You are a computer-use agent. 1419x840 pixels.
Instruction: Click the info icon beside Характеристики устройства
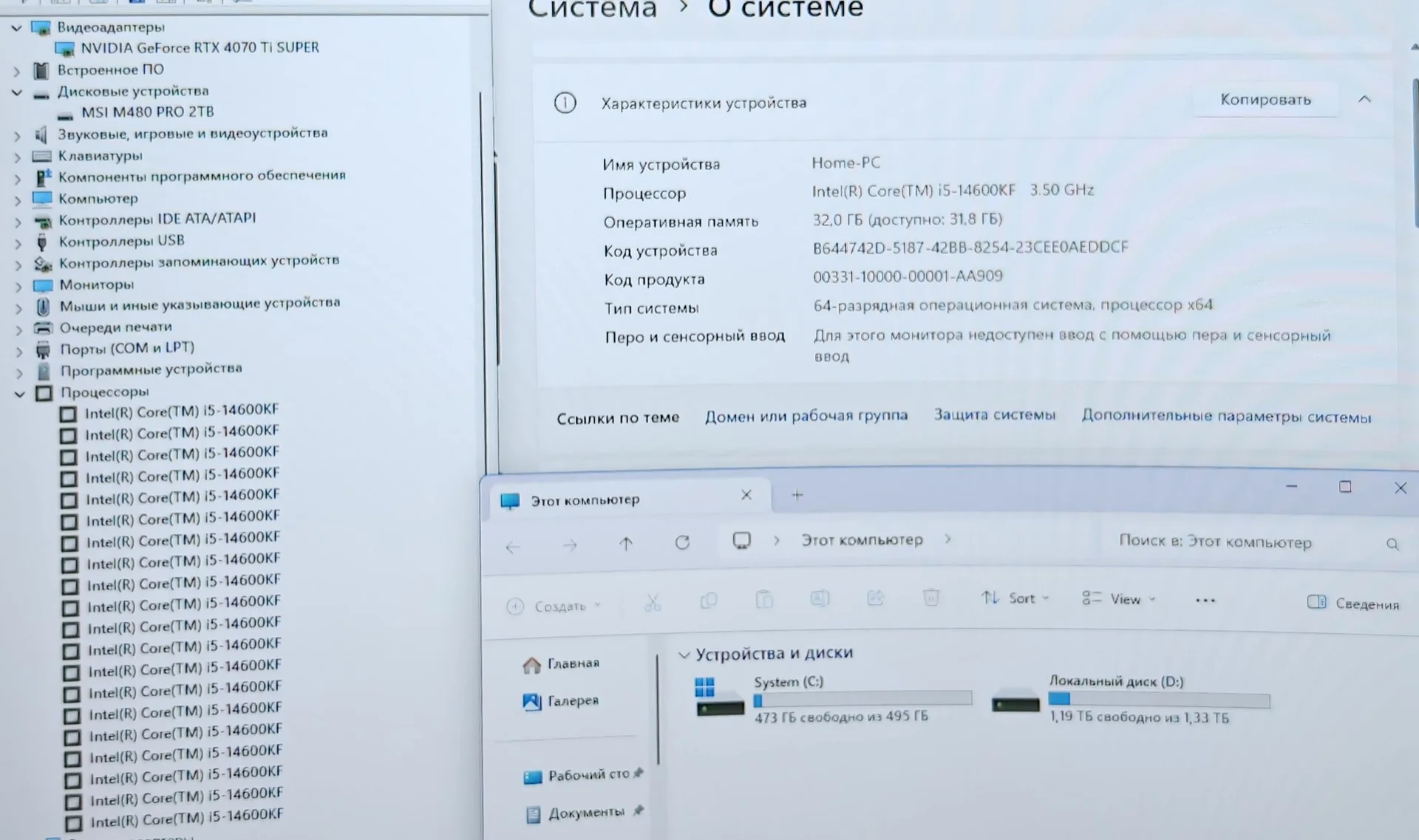565,103
